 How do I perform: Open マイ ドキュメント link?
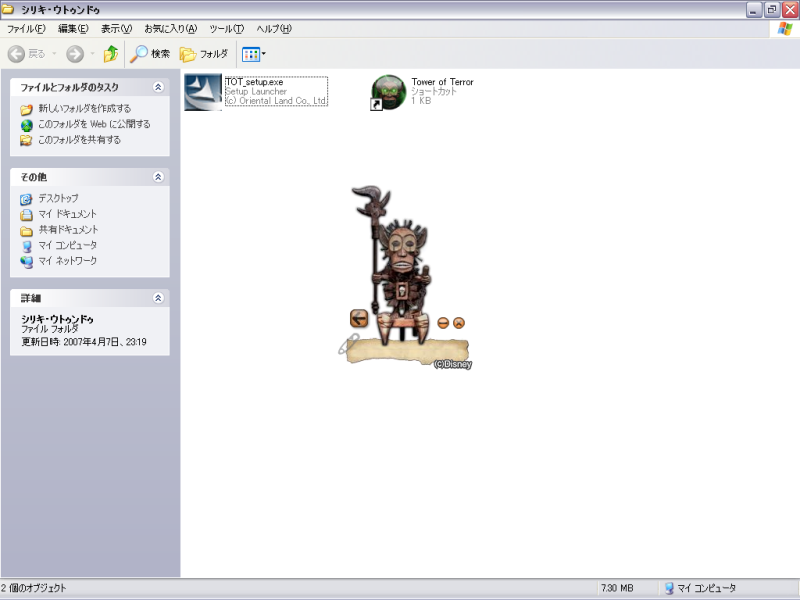pyautogui.click(x=67, y=214)
